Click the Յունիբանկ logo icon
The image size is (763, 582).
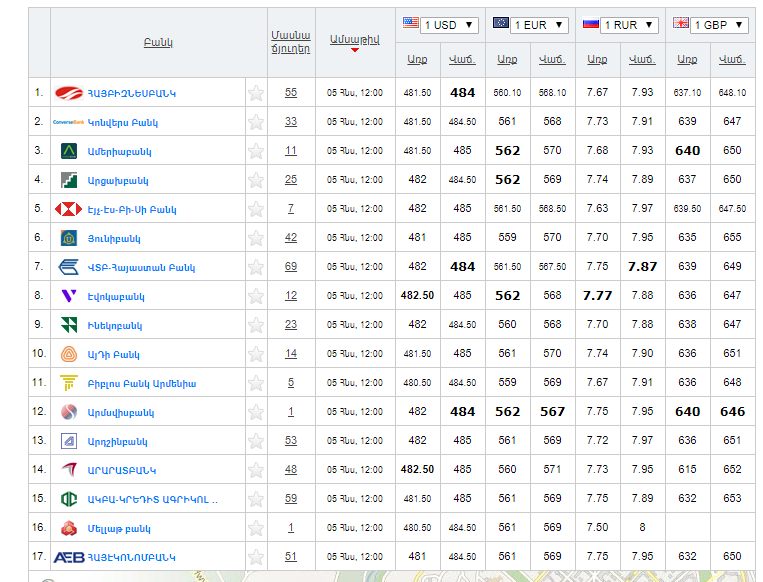[x=69, y=238]
